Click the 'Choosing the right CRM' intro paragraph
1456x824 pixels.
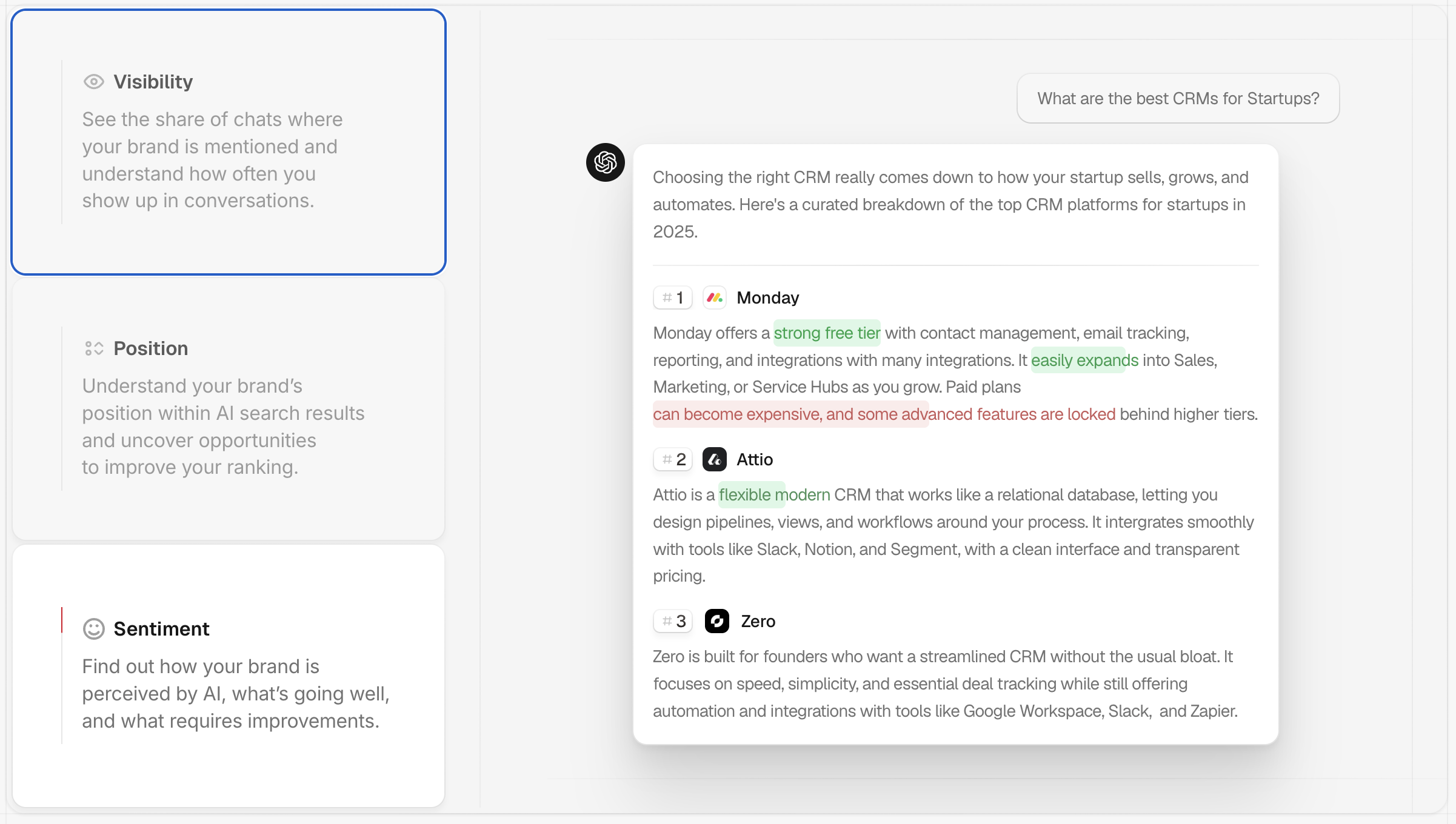click(x=951, y=204)
